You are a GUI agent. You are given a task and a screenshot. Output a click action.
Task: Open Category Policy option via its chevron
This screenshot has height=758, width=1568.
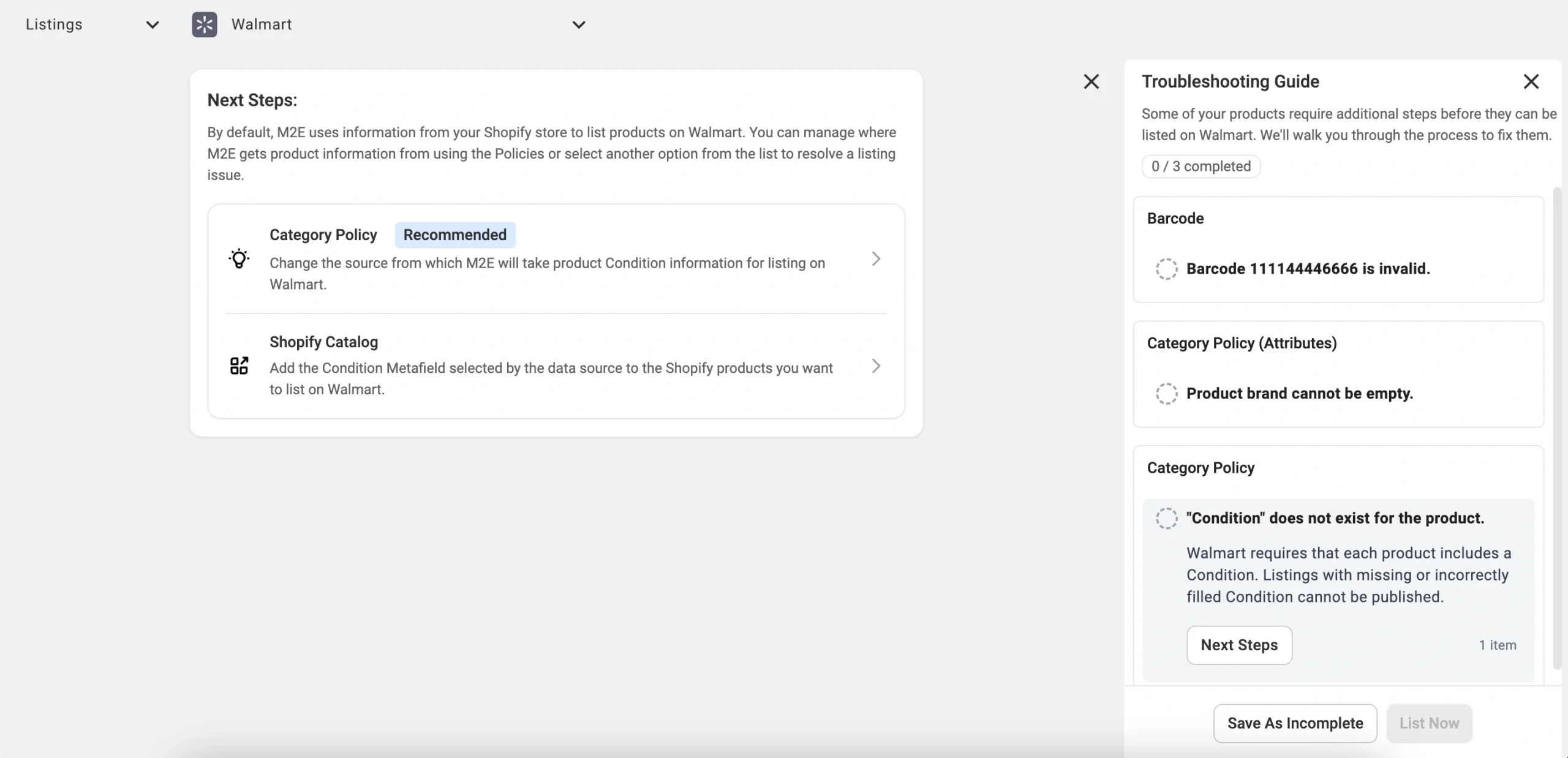[876, 259]
